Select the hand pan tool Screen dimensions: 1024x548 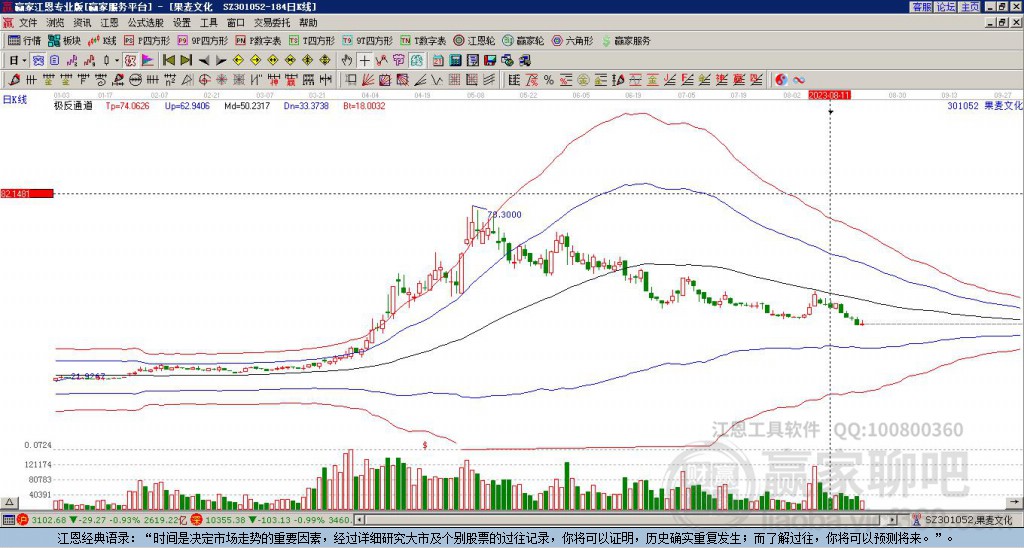click(x=347, y=60)
